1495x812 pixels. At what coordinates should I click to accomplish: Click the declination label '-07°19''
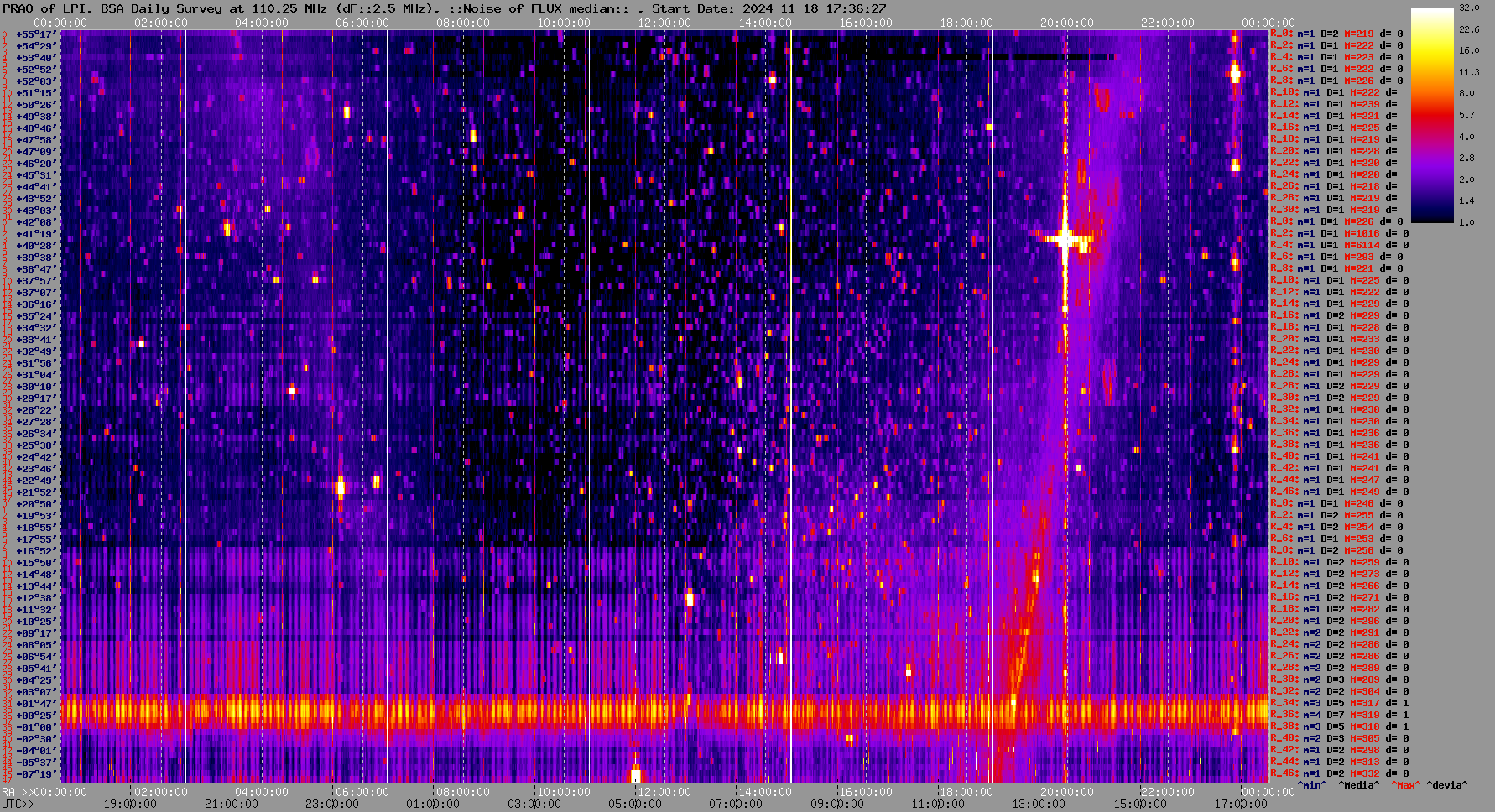36,773
